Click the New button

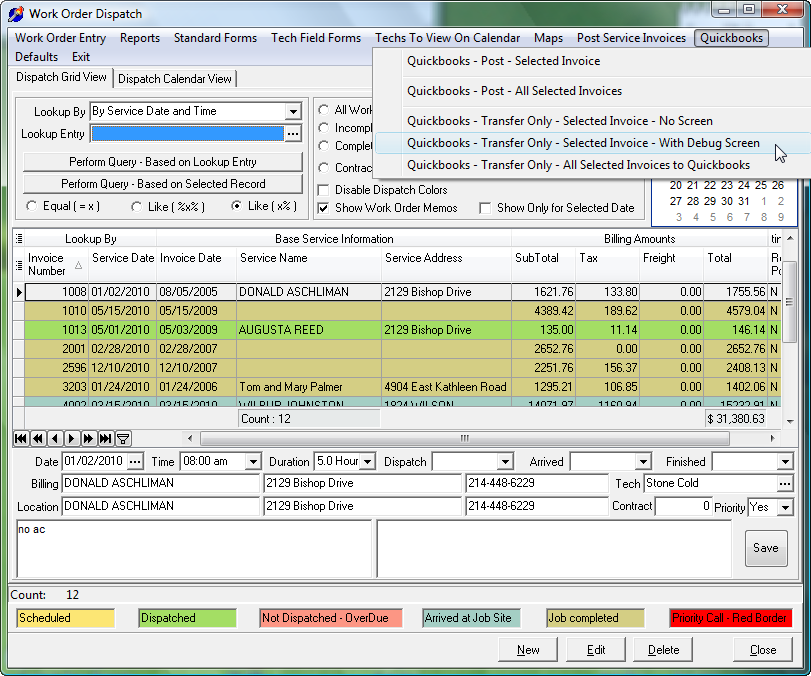click(x=528, y=650)
